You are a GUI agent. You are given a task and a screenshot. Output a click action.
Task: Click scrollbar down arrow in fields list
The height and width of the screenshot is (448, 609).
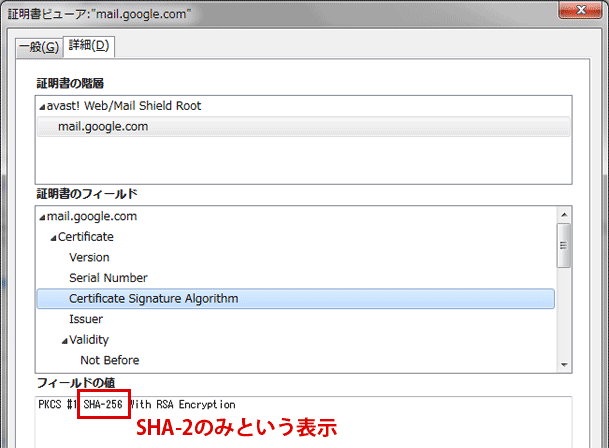tap(564, 365)
